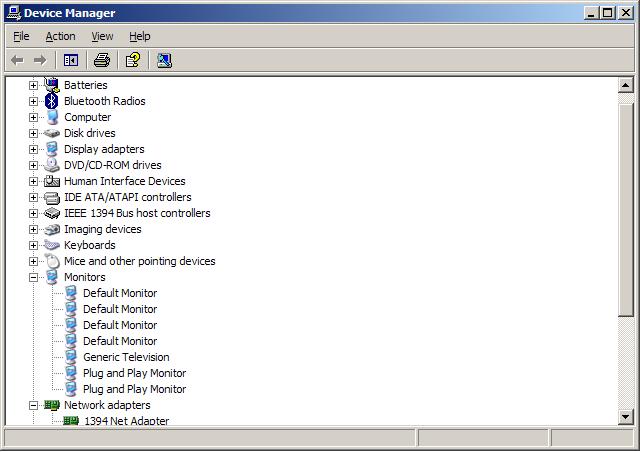Minimize the Device Manager window

pyautogui.click(x=590, y=13)
